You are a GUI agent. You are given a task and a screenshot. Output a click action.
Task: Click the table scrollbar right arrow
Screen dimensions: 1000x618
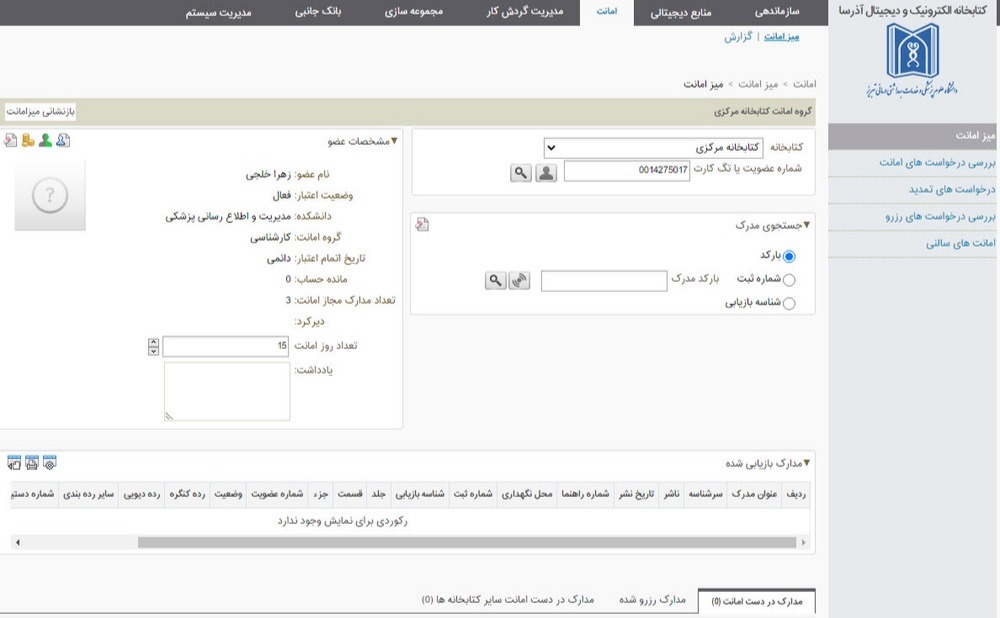[804, 543]
